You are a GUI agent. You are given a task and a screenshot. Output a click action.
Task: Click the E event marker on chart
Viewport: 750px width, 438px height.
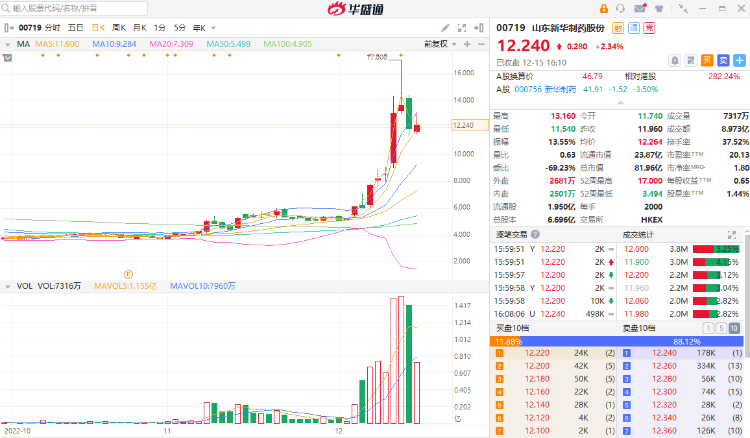click(128, 274)
